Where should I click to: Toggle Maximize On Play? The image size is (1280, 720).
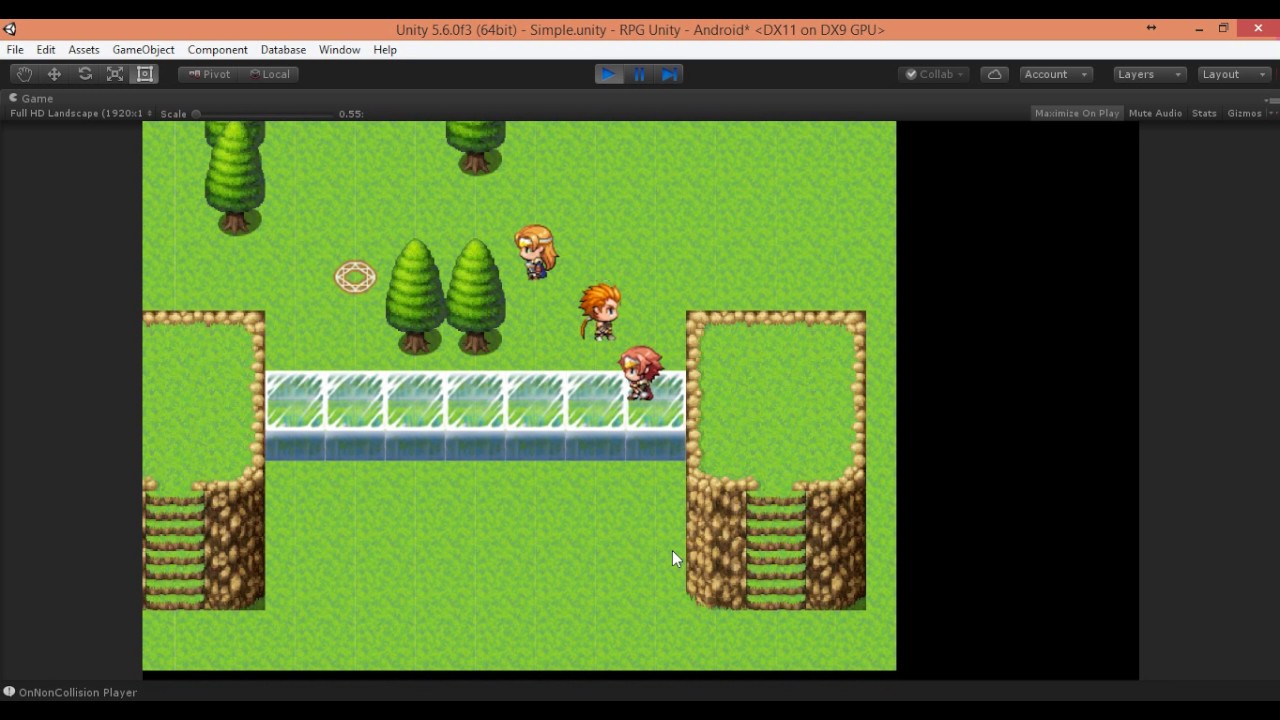point(1077,113)
